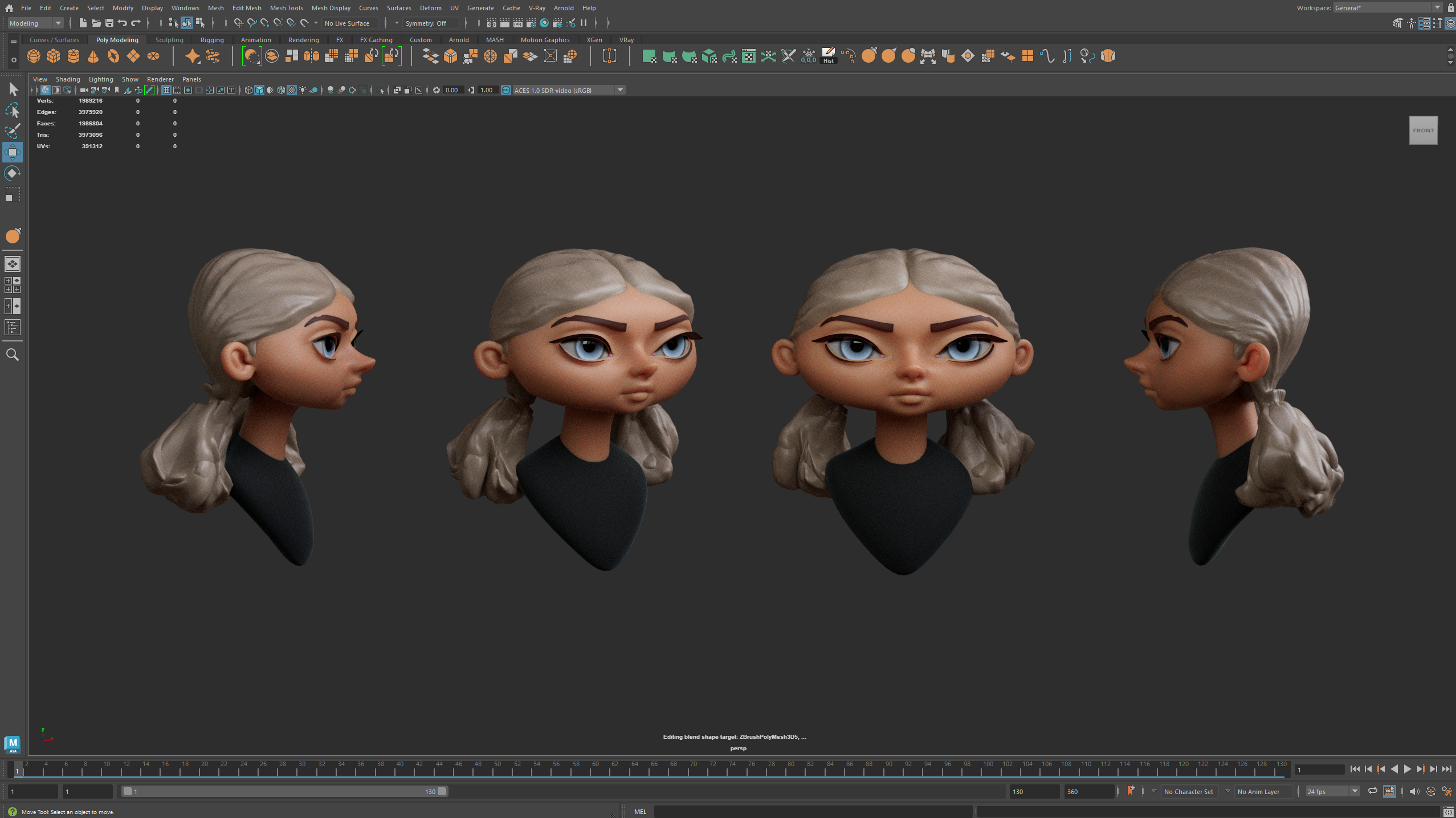Screen dimensions: 1456x818
Task: Open the 24 fps frame rate dropdown
Action: (x=1332, y=791)
